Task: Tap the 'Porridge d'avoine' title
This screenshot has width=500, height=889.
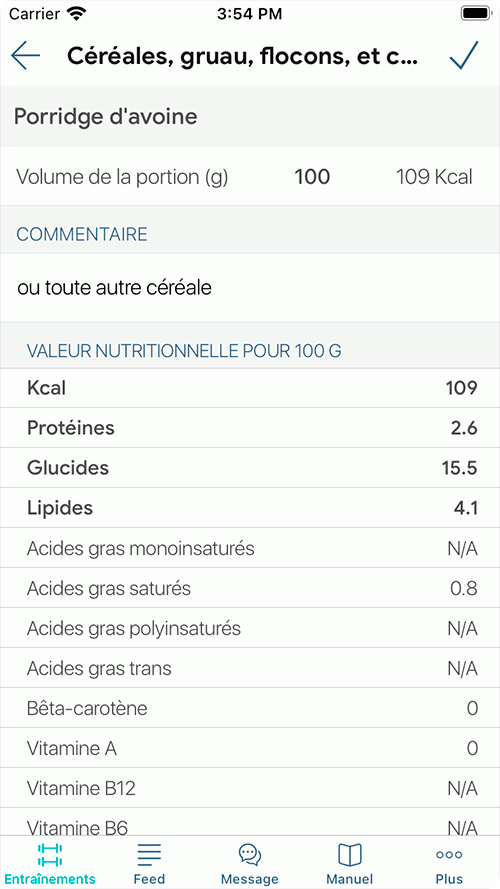Action: (x=105, y=117)
